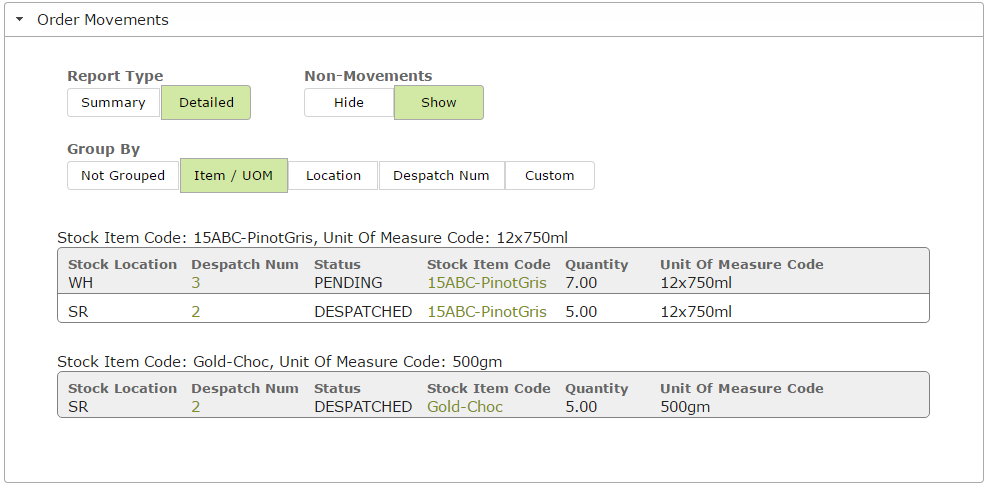Choose Not Grouped option
990x489 pixels.
click(x=123, y=176)
